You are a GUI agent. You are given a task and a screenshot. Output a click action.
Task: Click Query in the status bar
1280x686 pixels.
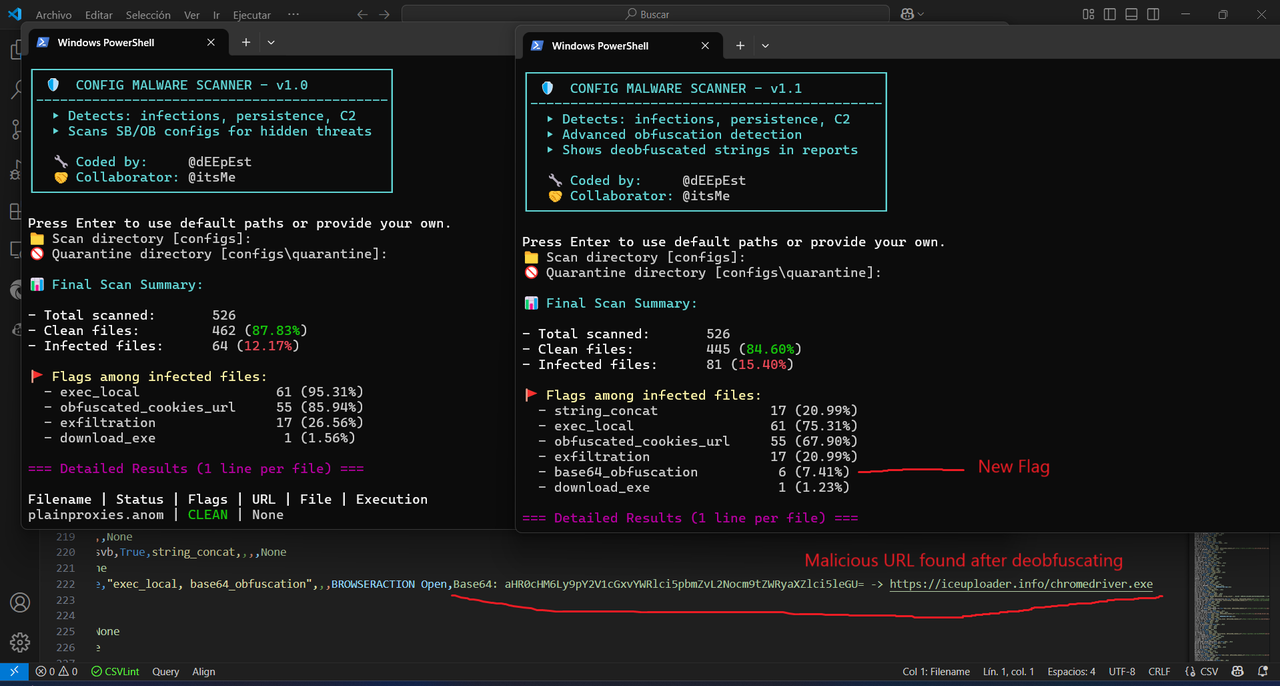pyautogui.click(x=166, y=672)
